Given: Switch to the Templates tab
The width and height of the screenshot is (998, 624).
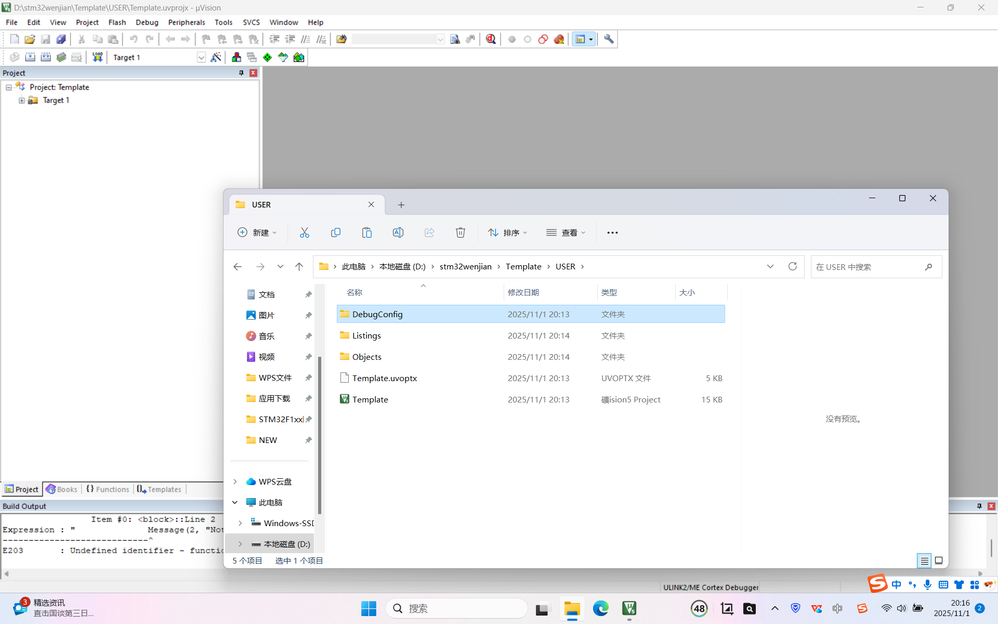Looking at the screenshot, I should click(159, 489).
